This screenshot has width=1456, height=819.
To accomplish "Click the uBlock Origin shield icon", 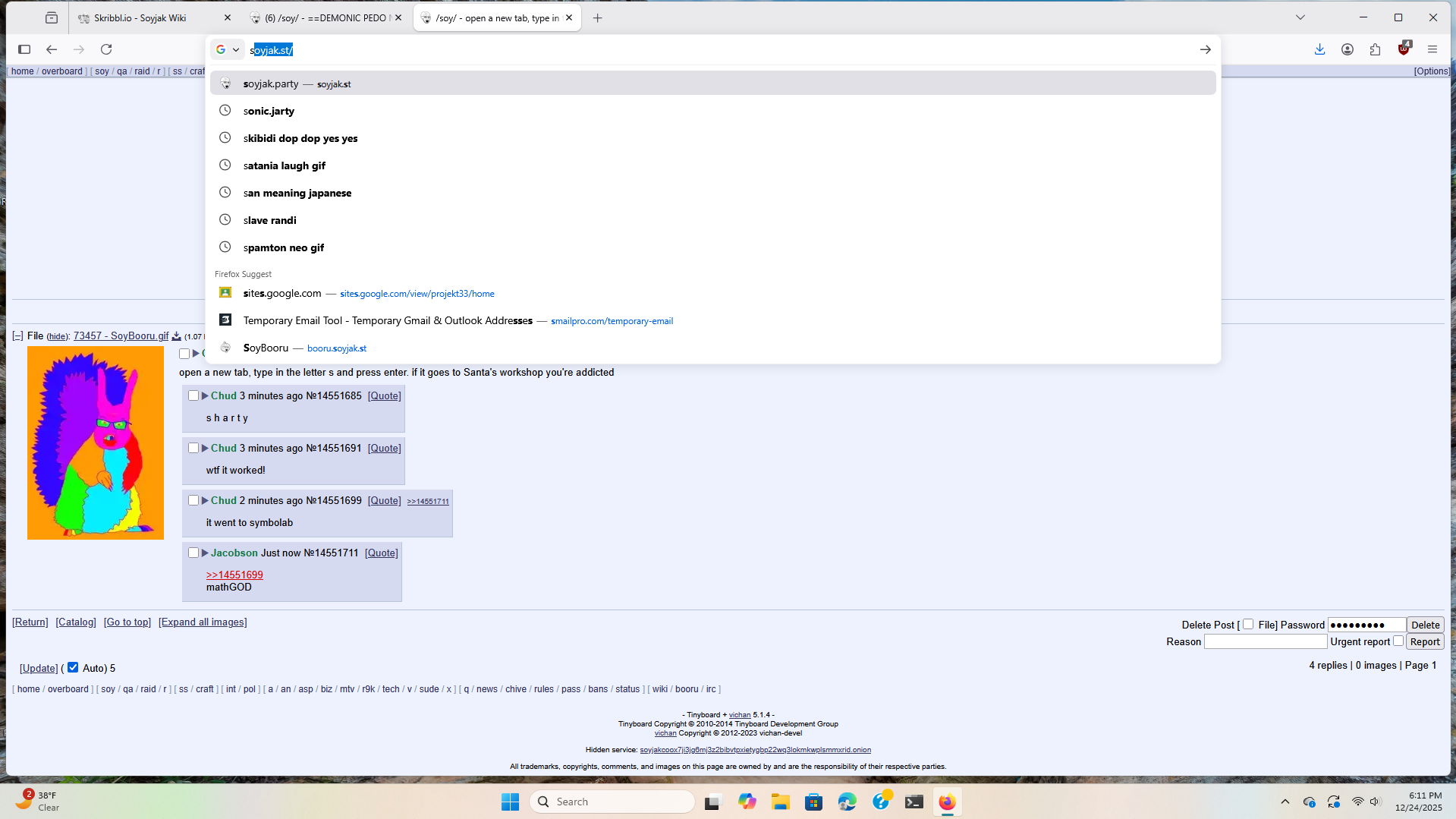I will (1404, 49).
